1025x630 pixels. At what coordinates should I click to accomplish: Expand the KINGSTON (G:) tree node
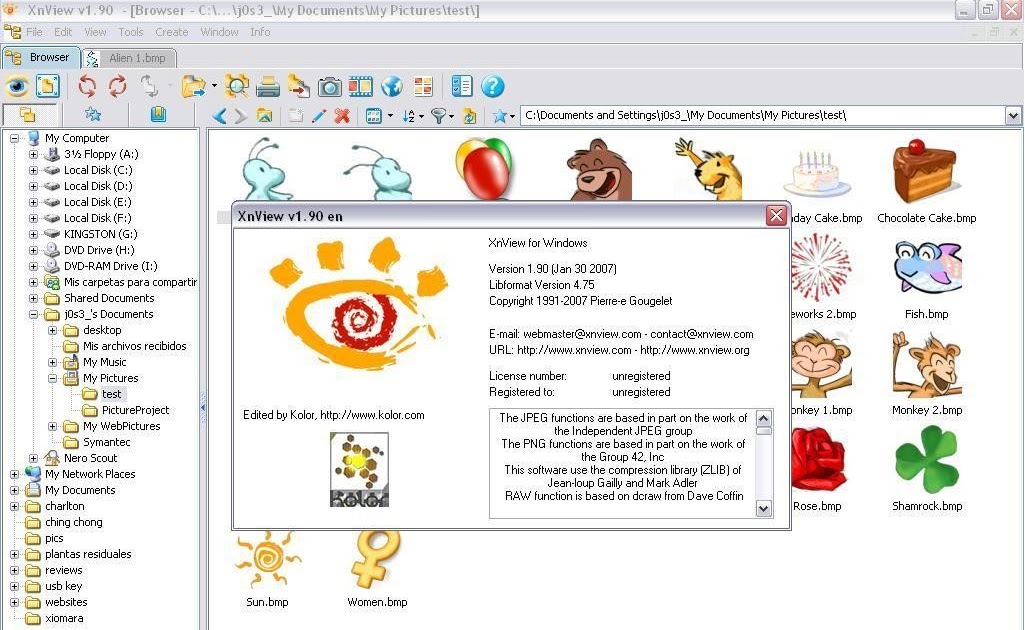click(33, 235)
